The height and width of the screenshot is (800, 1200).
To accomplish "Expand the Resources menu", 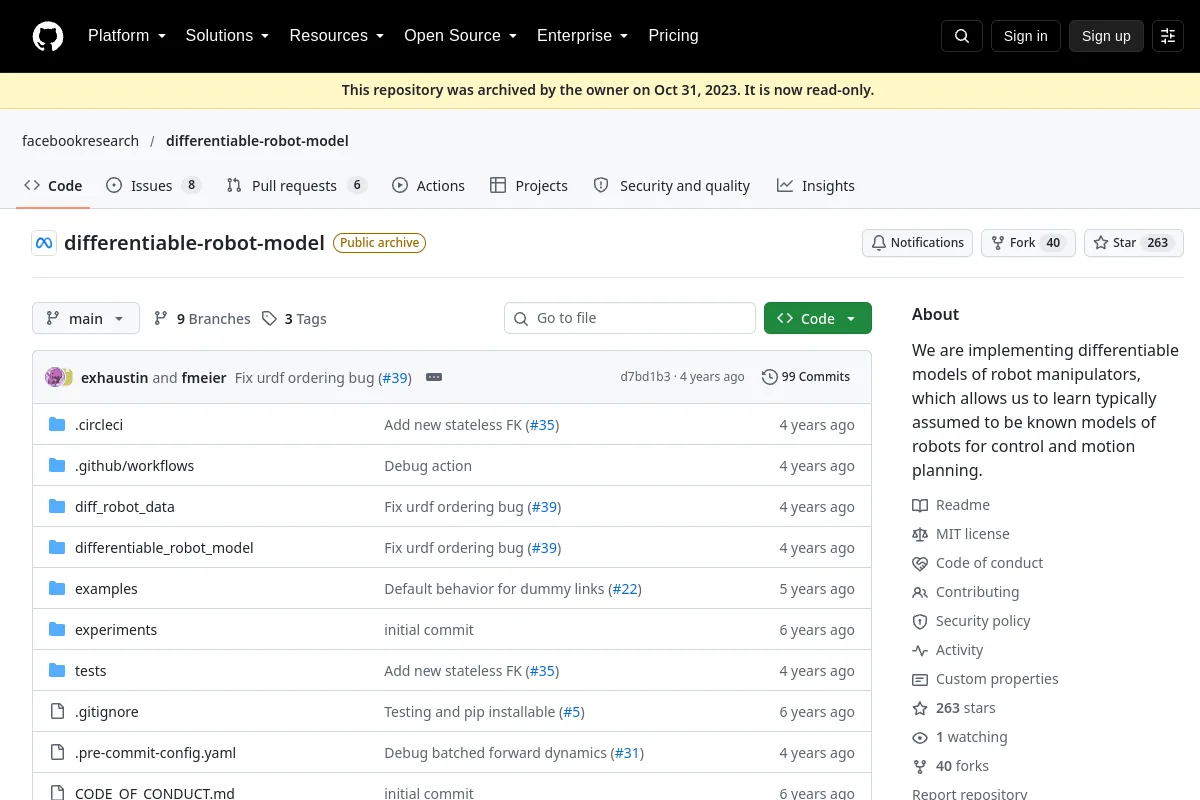I will point(337,36).
